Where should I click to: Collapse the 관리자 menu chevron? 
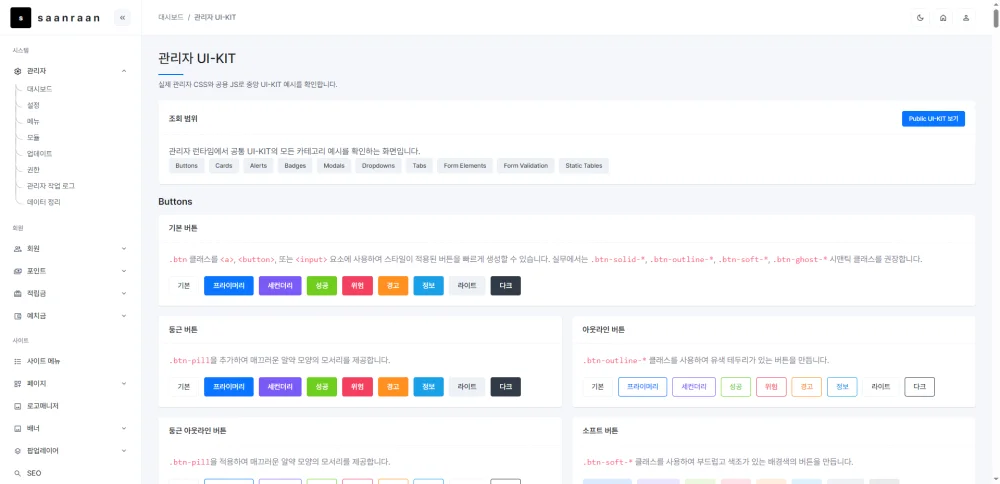[124, 71]
